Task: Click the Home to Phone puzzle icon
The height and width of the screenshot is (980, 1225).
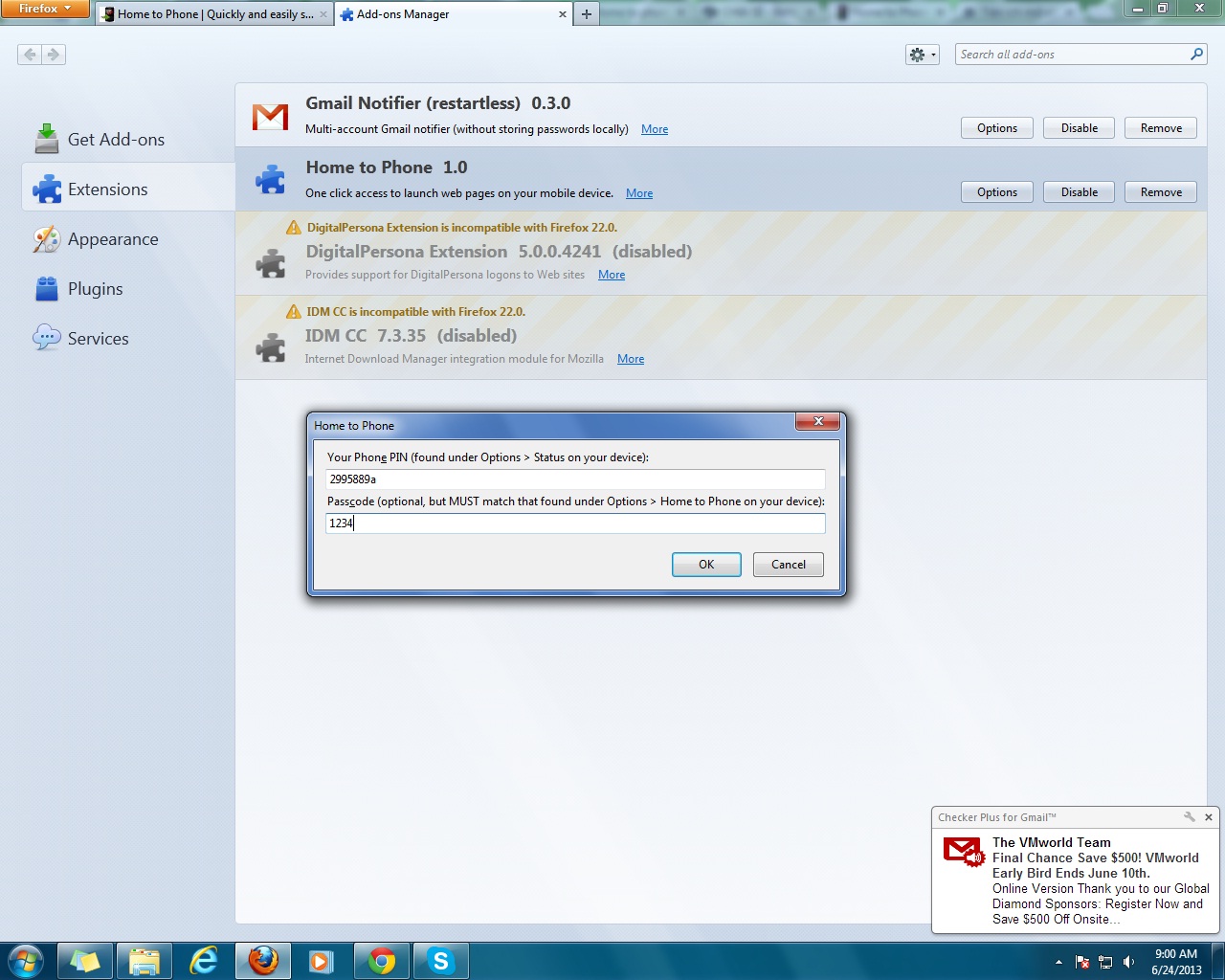Action: pyautogui.click(x=271, y=179)
